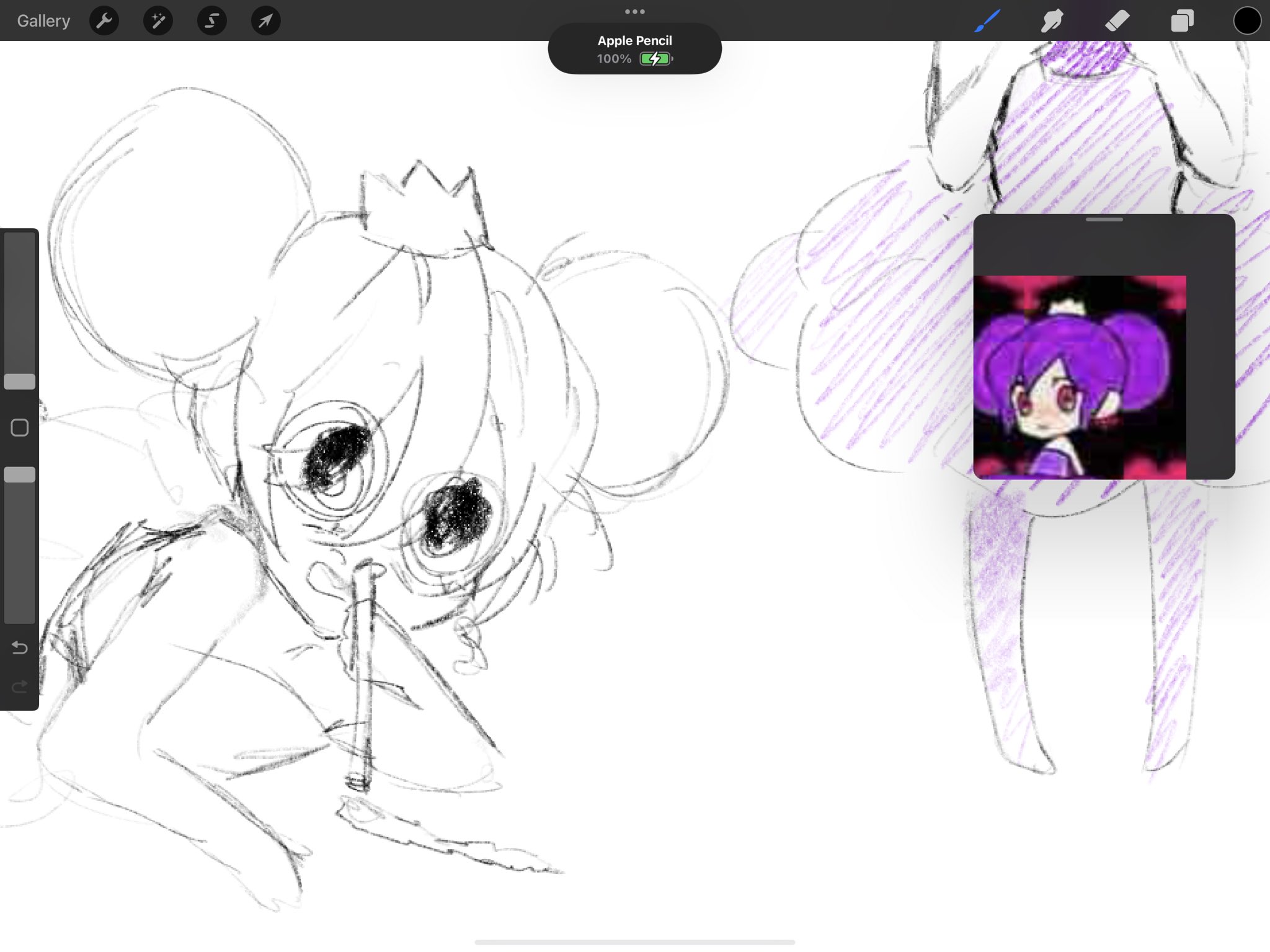1270x952 pixels.
Task: Tap the three-dot multitasking menu
Action: [634, 11]
